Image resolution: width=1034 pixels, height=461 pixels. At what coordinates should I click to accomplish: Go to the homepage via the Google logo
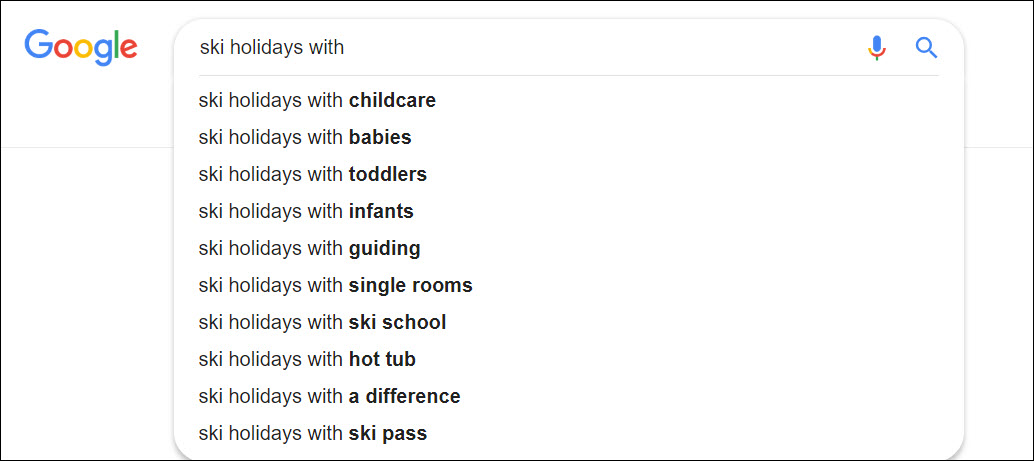tap(80, 47)
